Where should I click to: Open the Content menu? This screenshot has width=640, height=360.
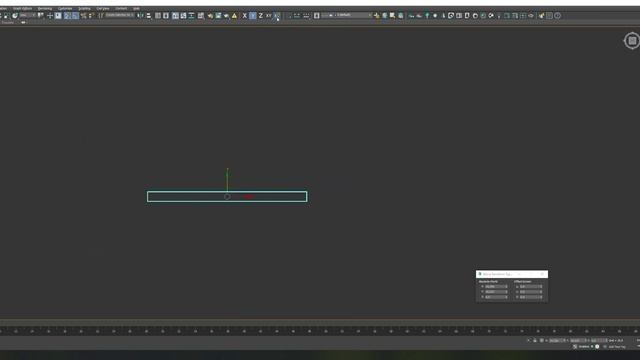click(x=121, y=8)
